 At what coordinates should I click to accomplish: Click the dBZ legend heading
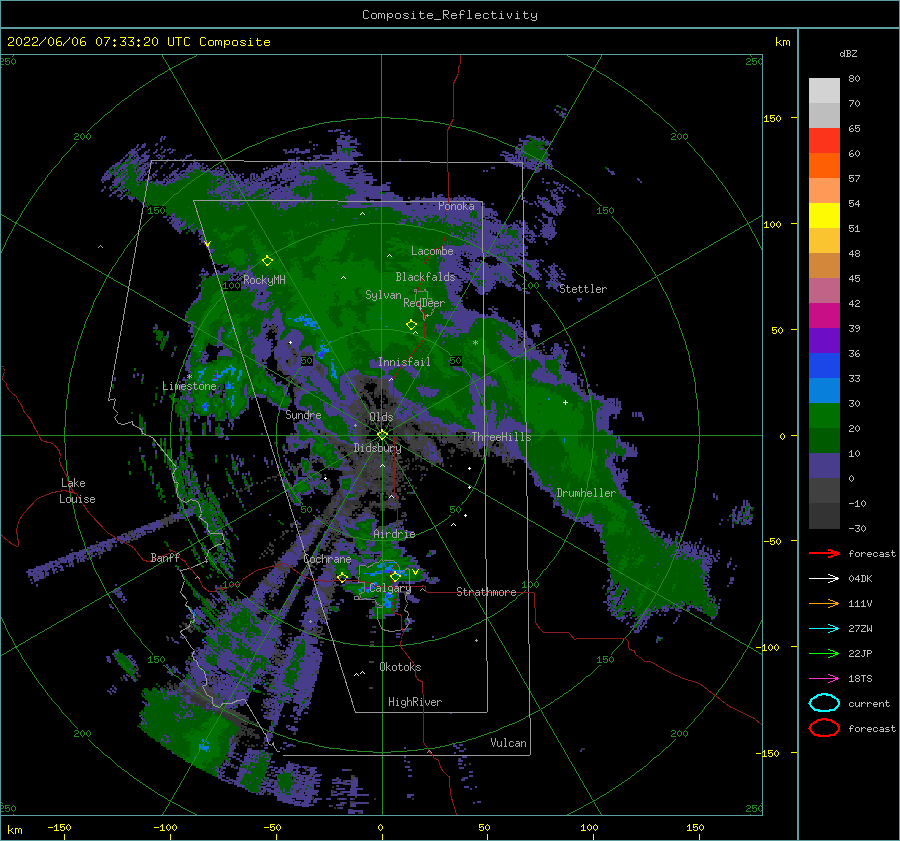pyautogui.click(x=848, y=53)
